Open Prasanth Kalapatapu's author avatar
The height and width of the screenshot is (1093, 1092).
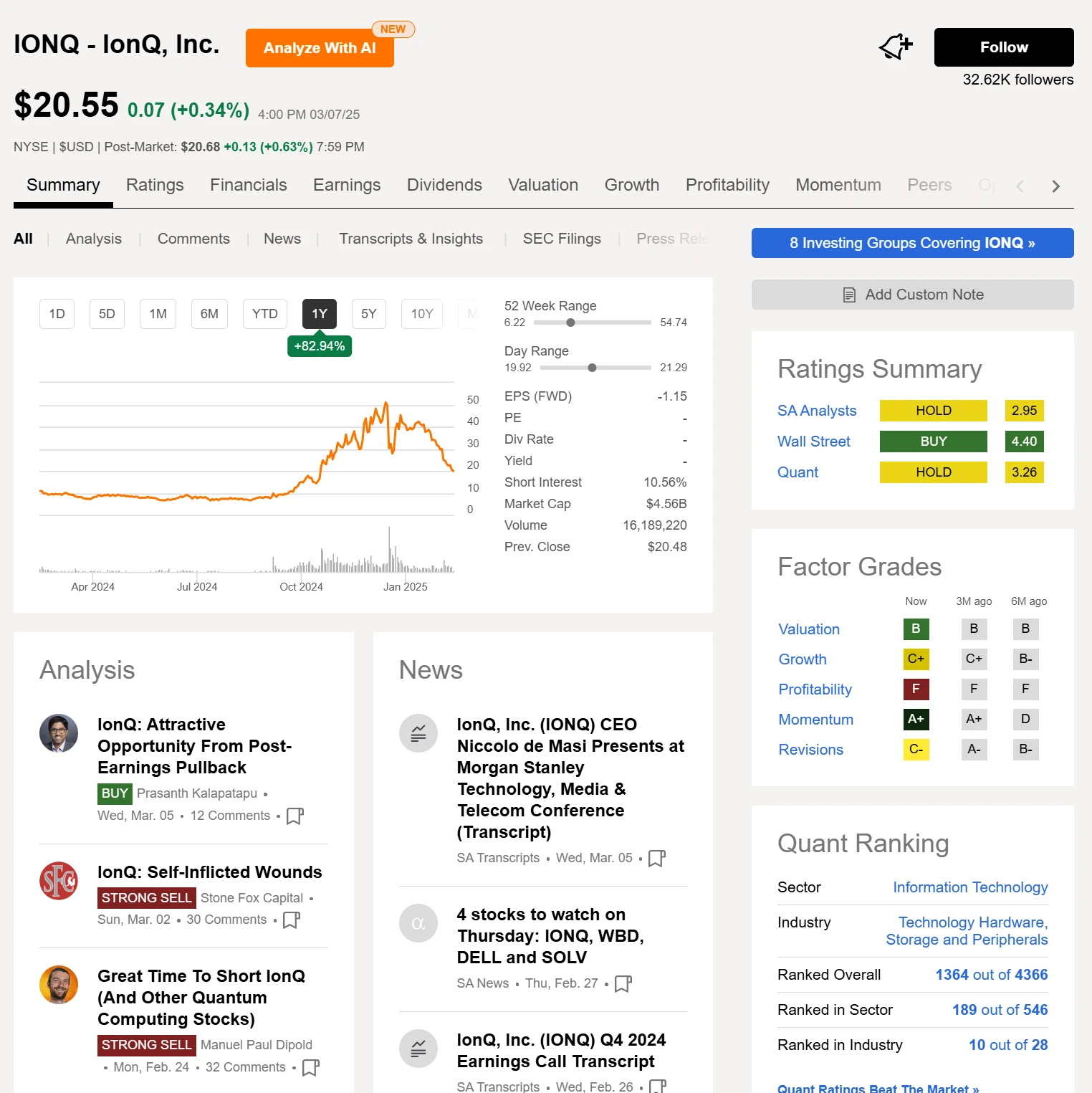(x=59, y=733)
